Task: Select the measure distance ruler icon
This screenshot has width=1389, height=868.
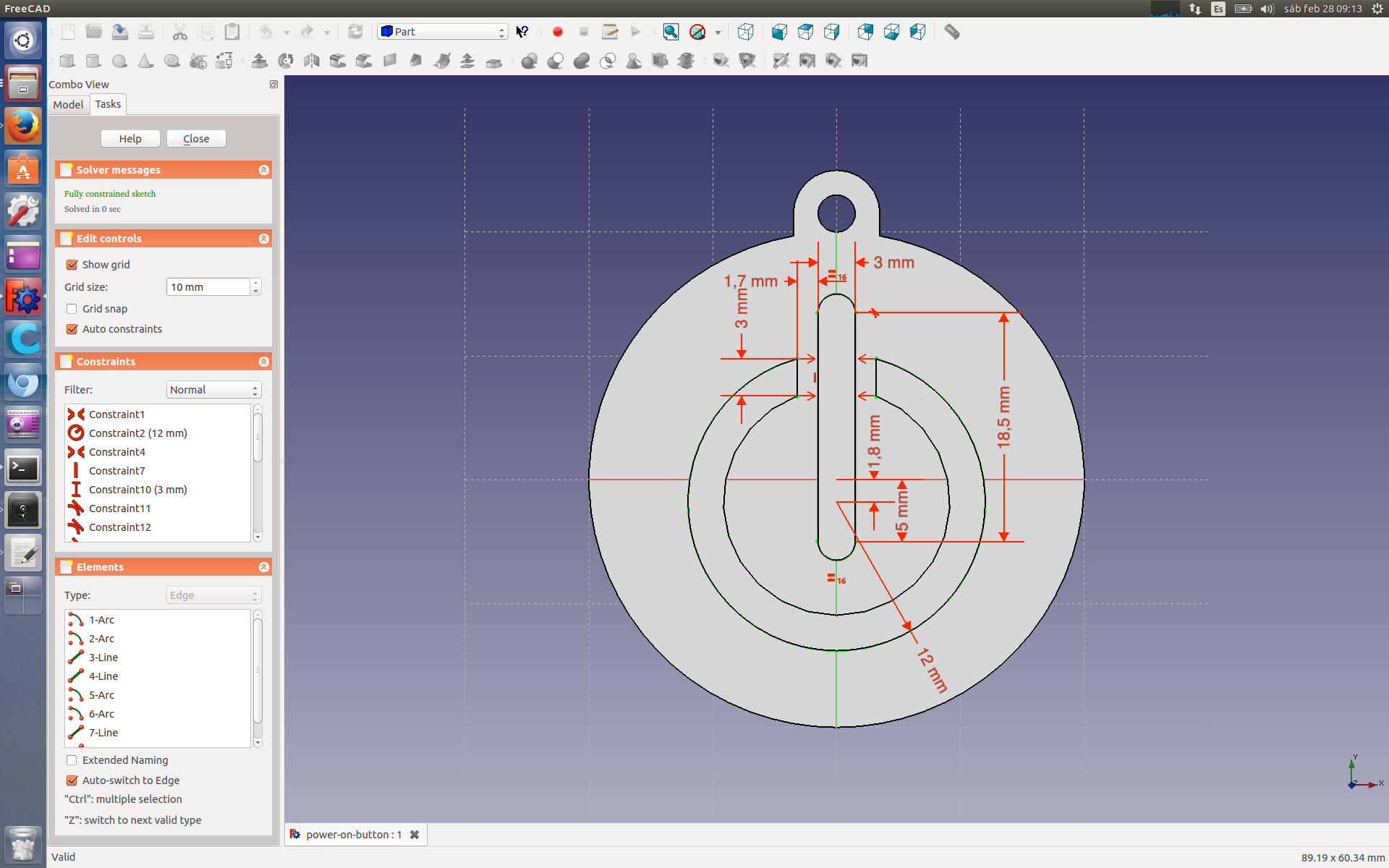Action: (952, 32)
